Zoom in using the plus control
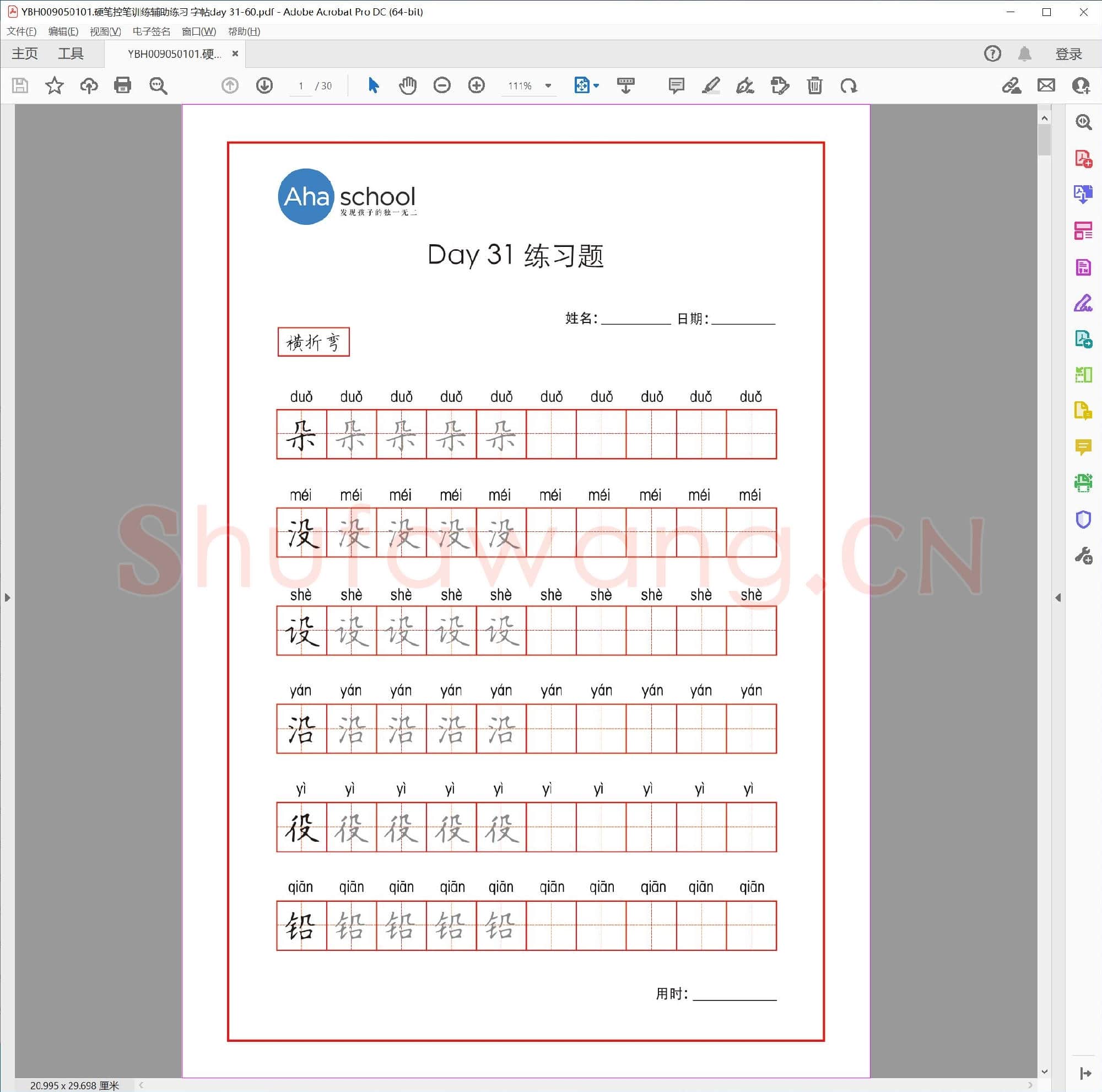Viewport: 1102px width, 1092px height. pyautogui.click(x=476, y=85)
